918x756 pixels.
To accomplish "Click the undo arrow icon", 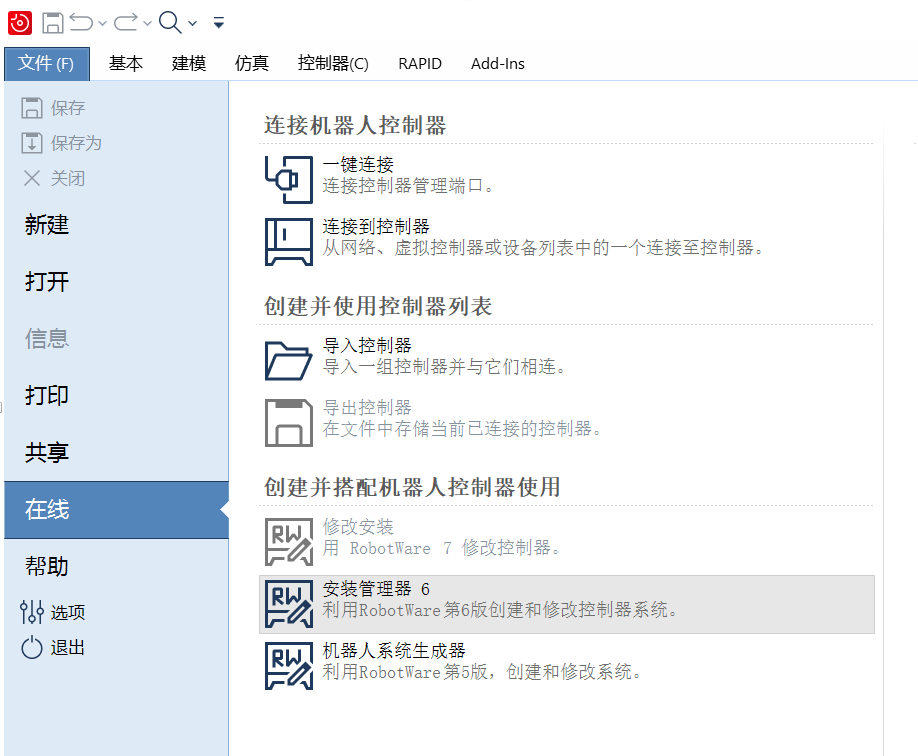I will pyautogui.click(x=81, y=22).
